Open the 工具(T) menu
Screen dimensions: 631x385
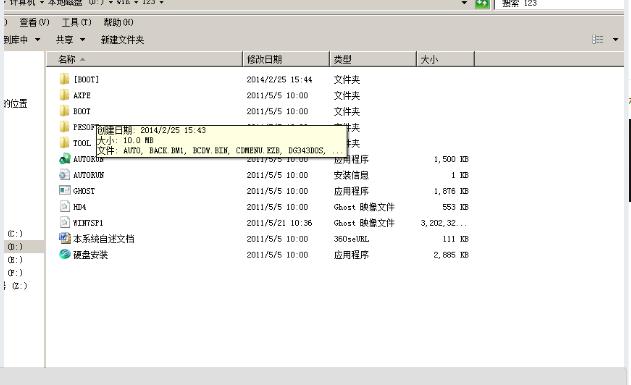point(76,22)
